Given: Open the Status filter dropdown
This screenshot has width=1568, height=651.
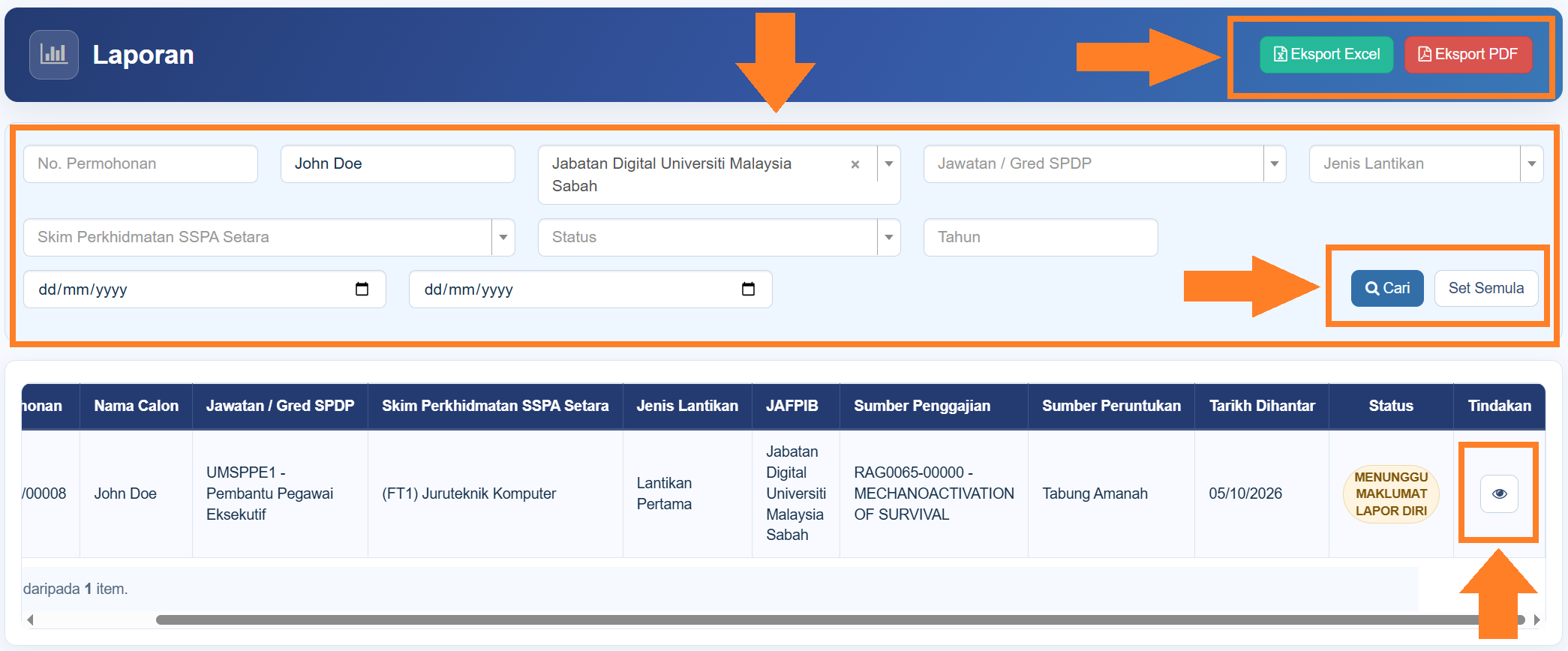Looking at the screenshot, I should tap(719, 237).
